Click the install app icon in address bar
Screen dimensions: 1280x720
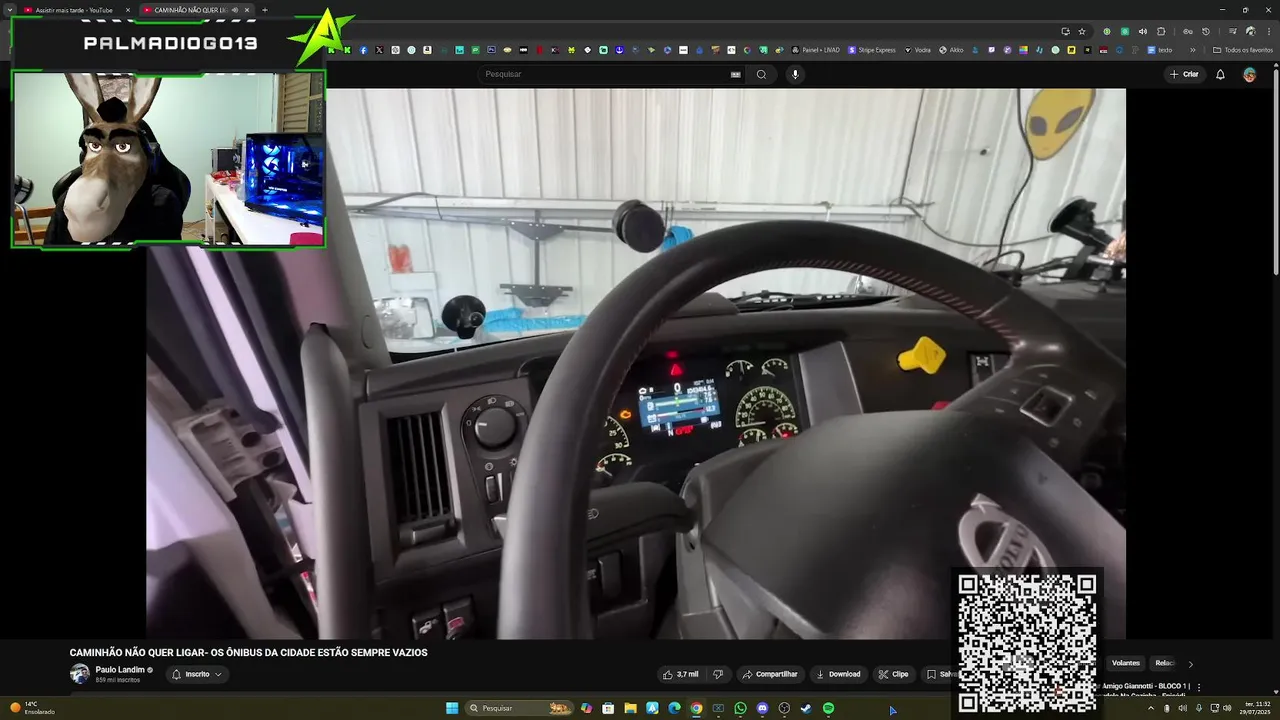(1065, 32)
